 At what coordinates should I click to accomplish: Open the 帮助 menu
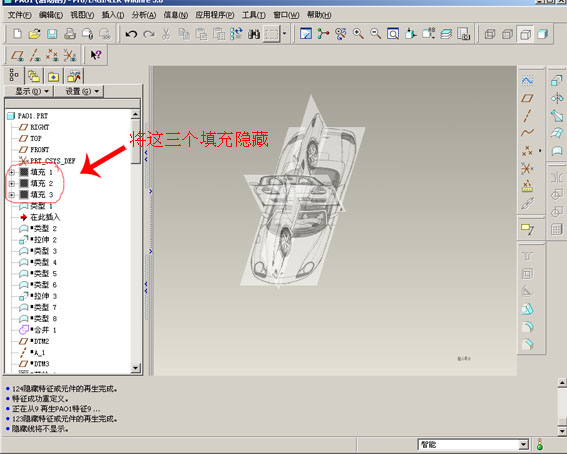pyautogui.click(x=319, y=15)
